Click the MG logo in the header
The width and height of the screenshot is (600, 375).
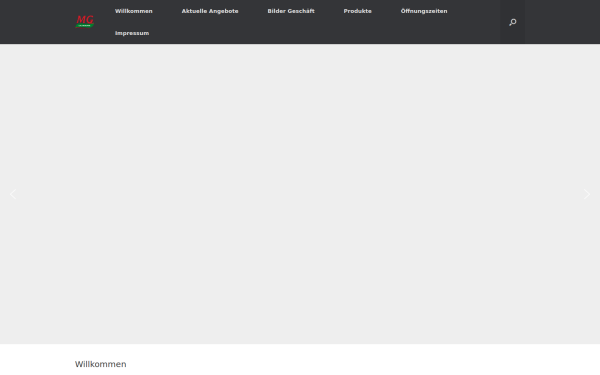pyautogui.click(x=85, y=21)
